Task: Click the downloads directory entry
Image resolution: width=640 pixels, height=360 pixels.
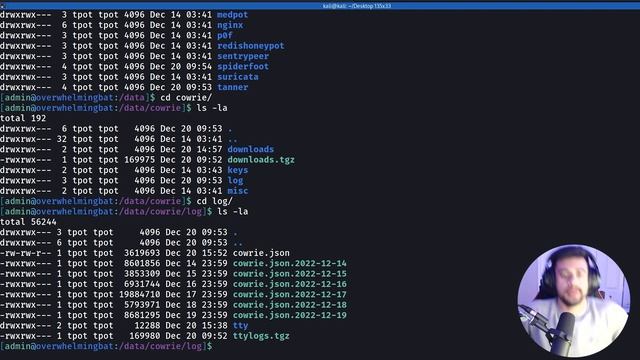Action: (x=251, y=149)
